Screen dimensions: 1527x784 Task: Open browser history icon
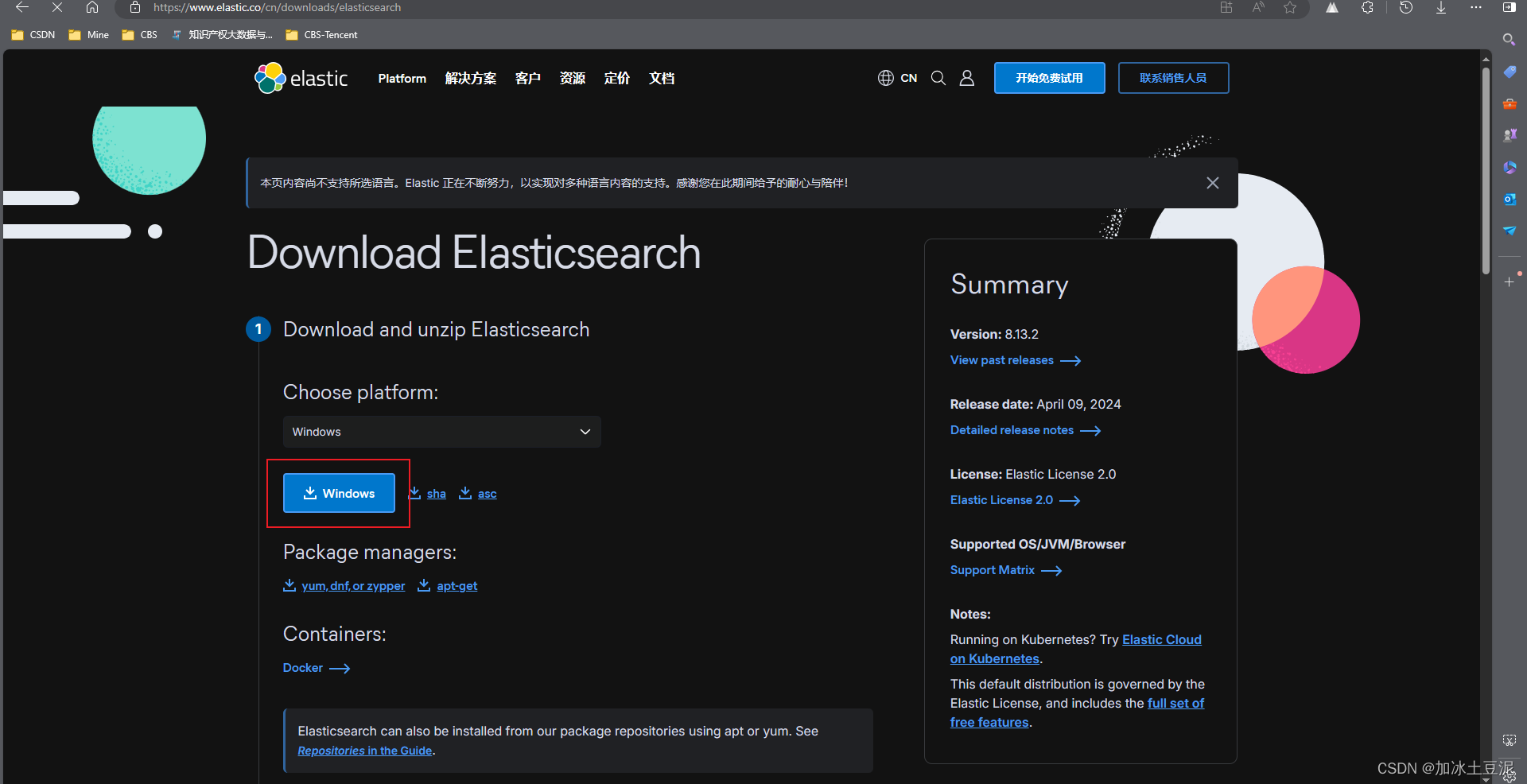click(1406, 7)
